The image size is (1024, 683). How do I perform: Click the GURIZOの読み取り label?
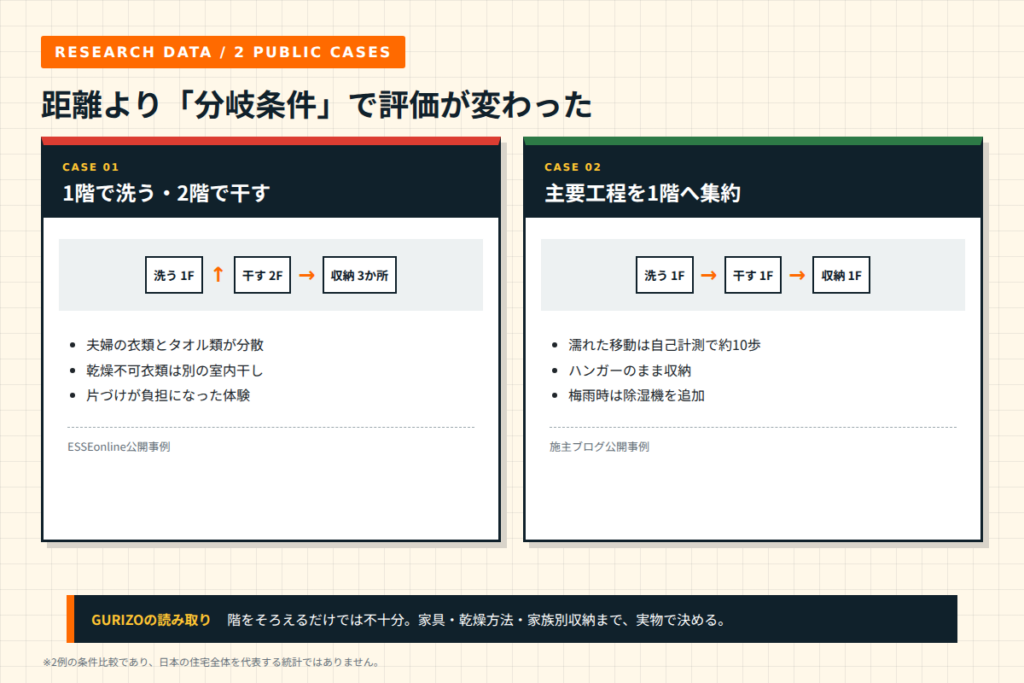pyautogui.click(x=151, y=620)
